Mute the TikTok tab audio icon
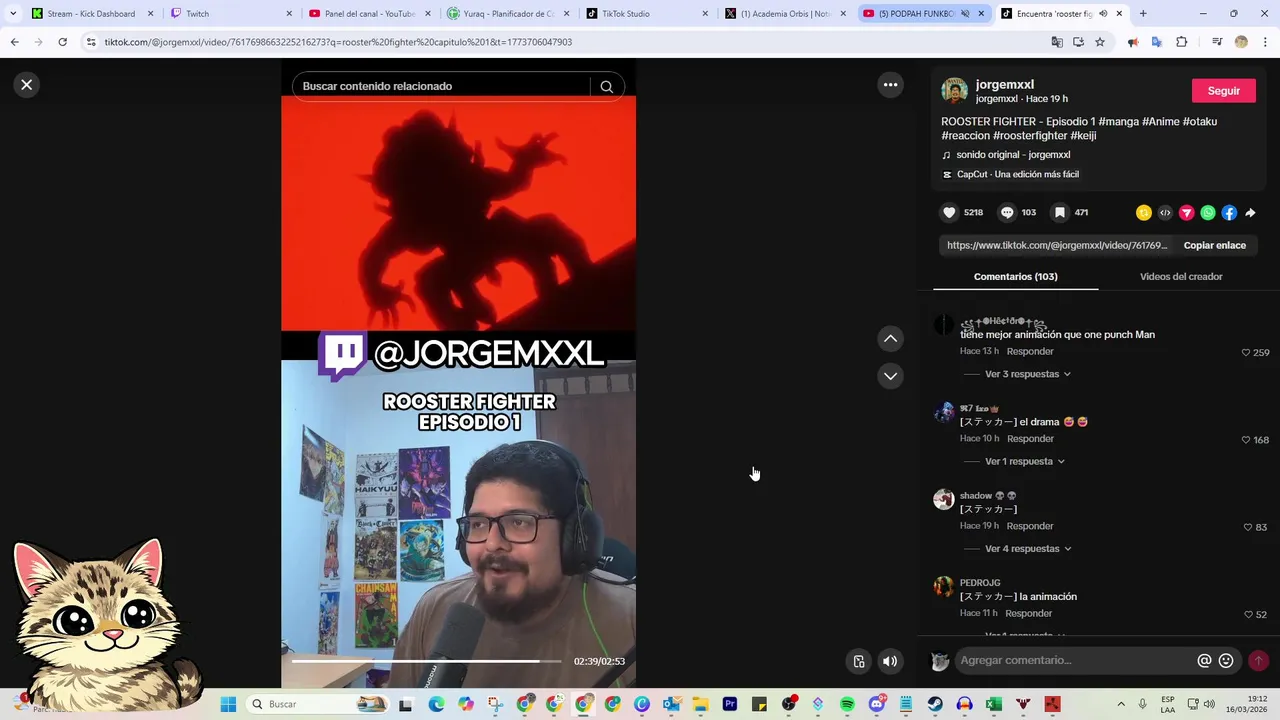The image size is (1280, 720). [1103, 14]
